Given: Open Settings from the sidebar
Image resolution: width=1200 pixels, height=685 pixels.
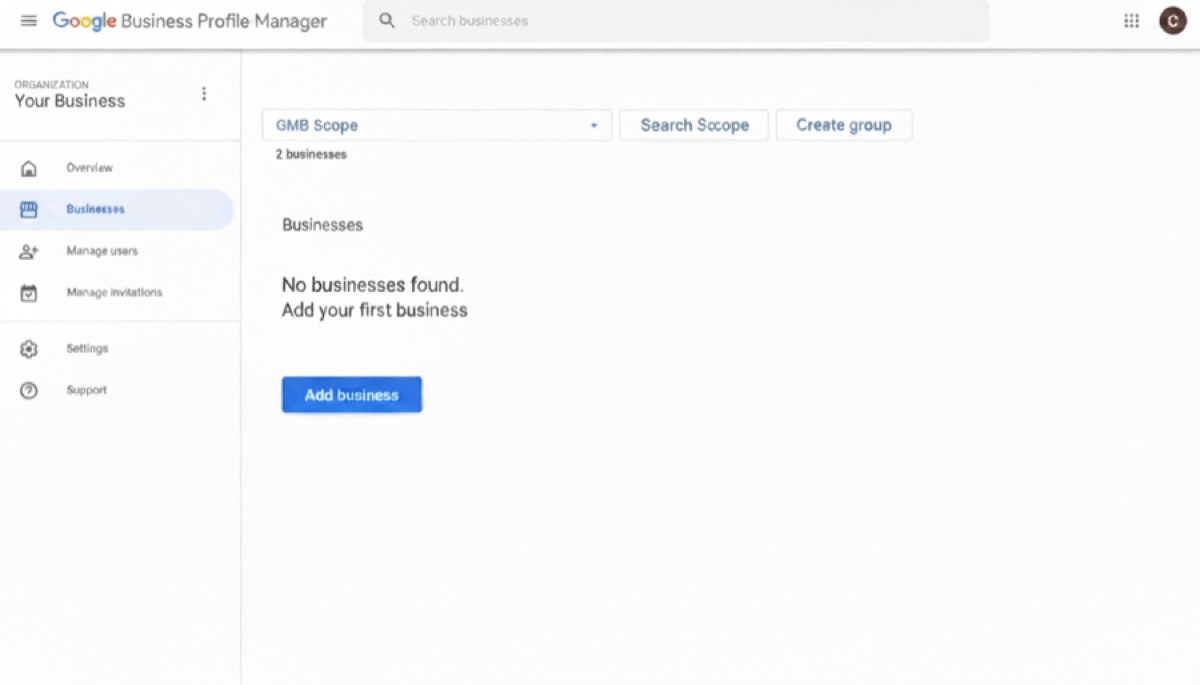Looking at the screenshot, I should 117,349.
